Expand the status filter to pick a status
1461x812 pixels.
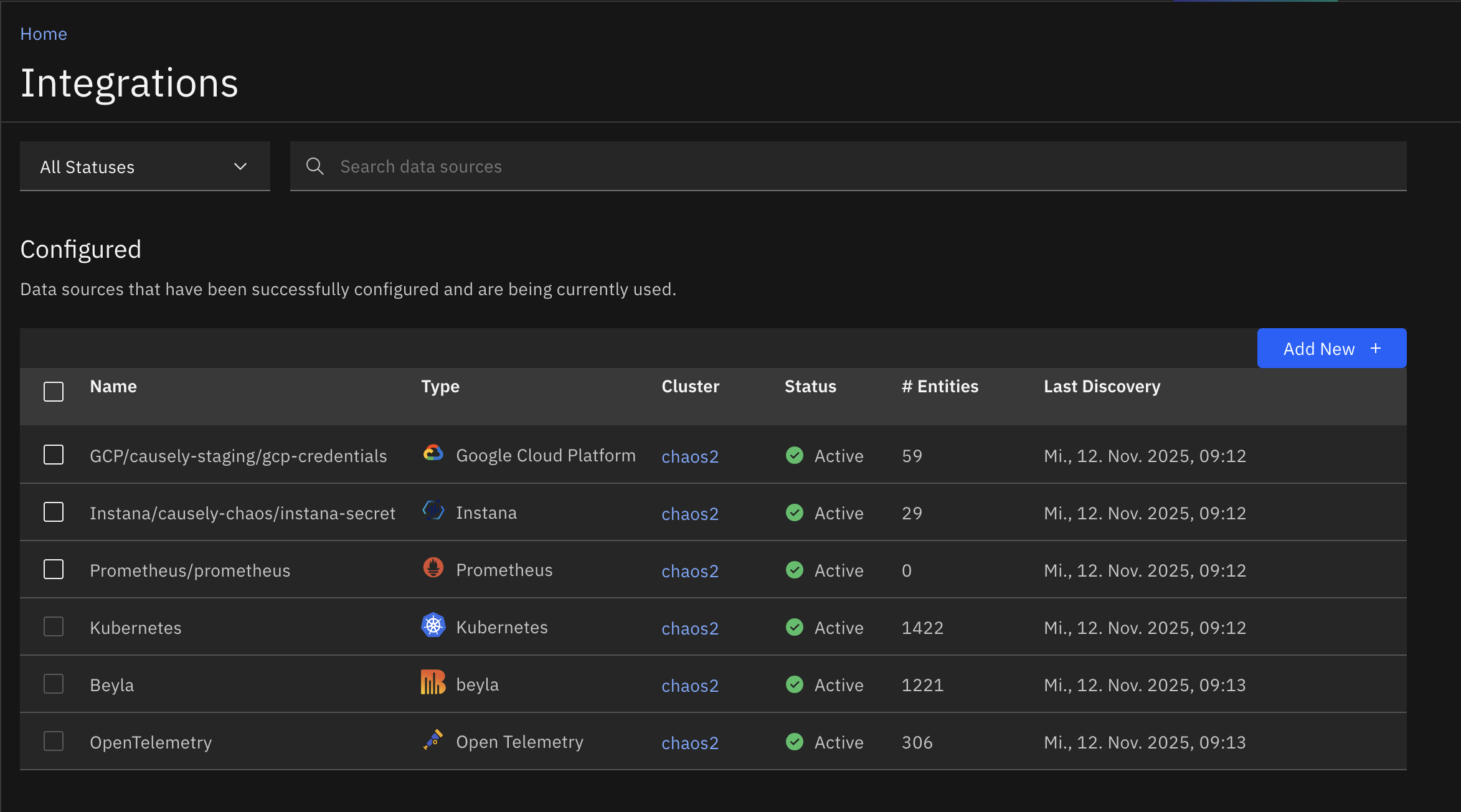coord(144,166)
